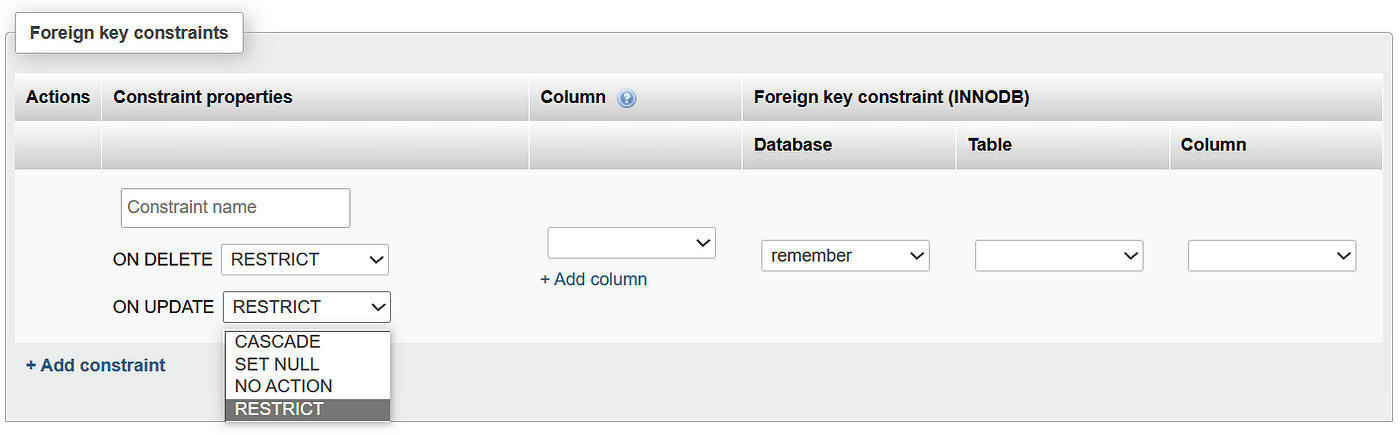
Task: Click the + Add column link
Action: tap(594, 279)
